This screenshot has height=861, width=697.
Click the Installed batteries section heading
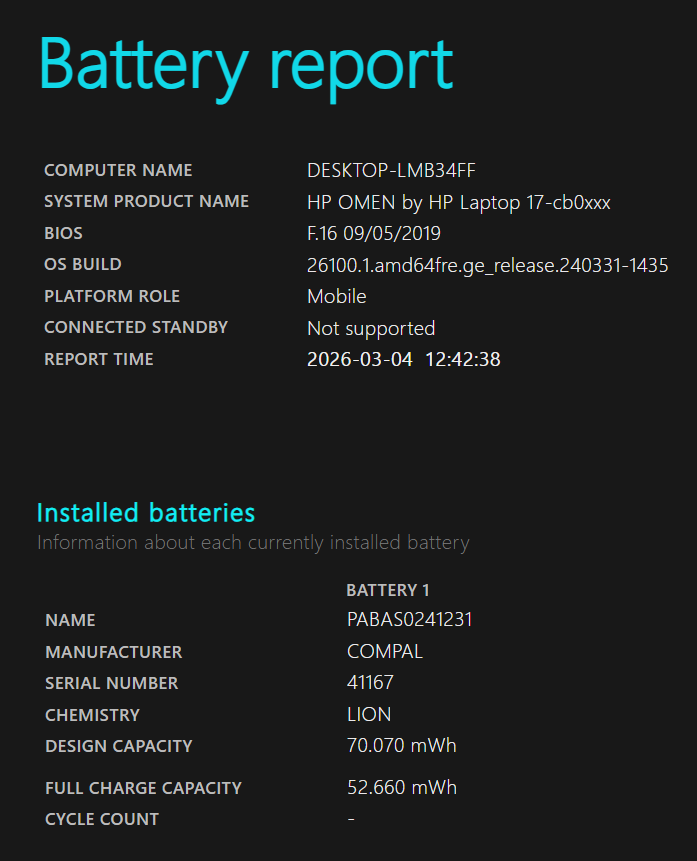(146, 513)
